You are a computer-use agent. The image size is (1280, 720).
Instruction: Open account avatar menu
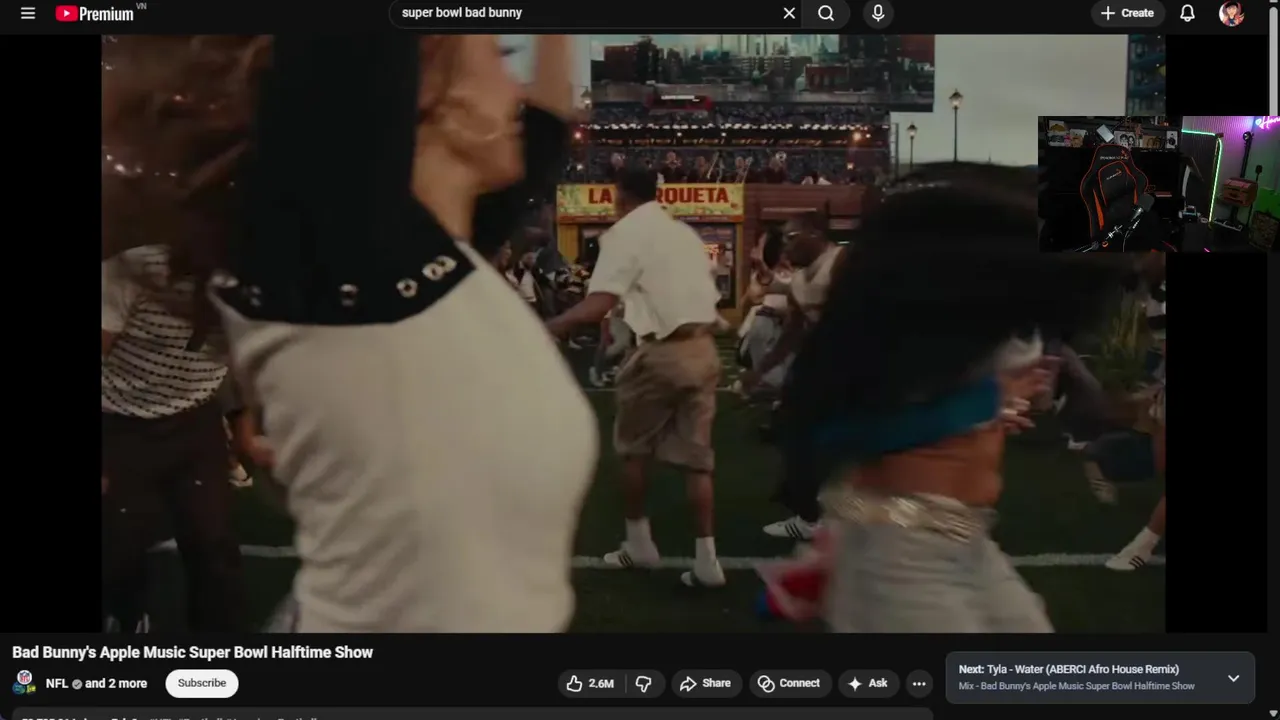pos(1231,13)
